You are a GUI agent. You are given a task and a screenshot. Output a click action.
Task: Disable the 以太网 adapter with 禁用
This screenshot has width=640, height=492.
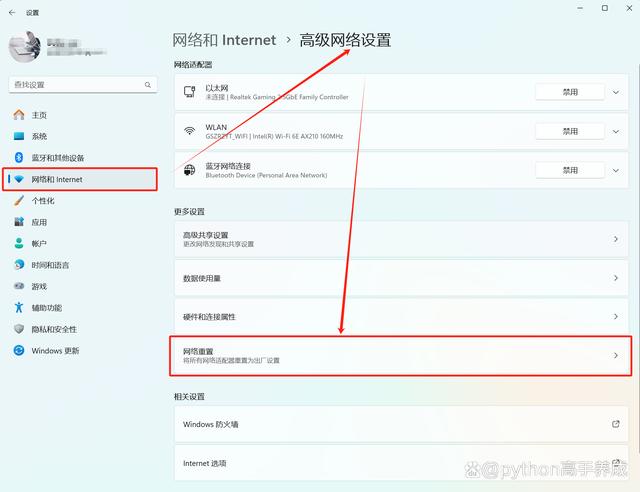[x=570, y=92]
